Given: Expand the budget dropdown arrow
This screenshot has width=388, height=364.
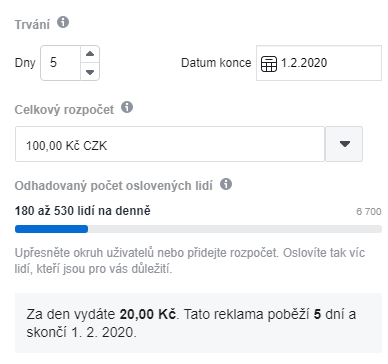Looking at the screenshot, I should 344,144.
